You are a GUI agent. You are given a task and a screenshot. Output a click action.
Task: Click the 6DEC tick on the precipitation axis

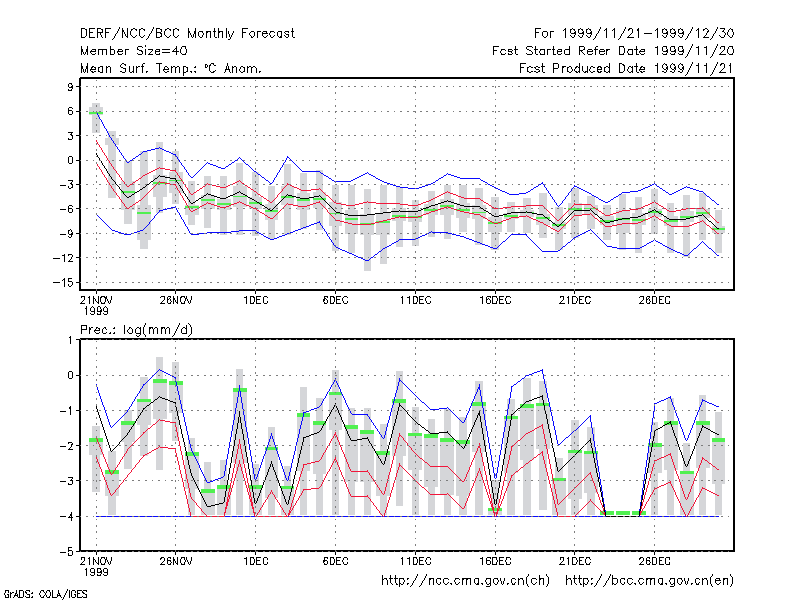pos(335,561)
